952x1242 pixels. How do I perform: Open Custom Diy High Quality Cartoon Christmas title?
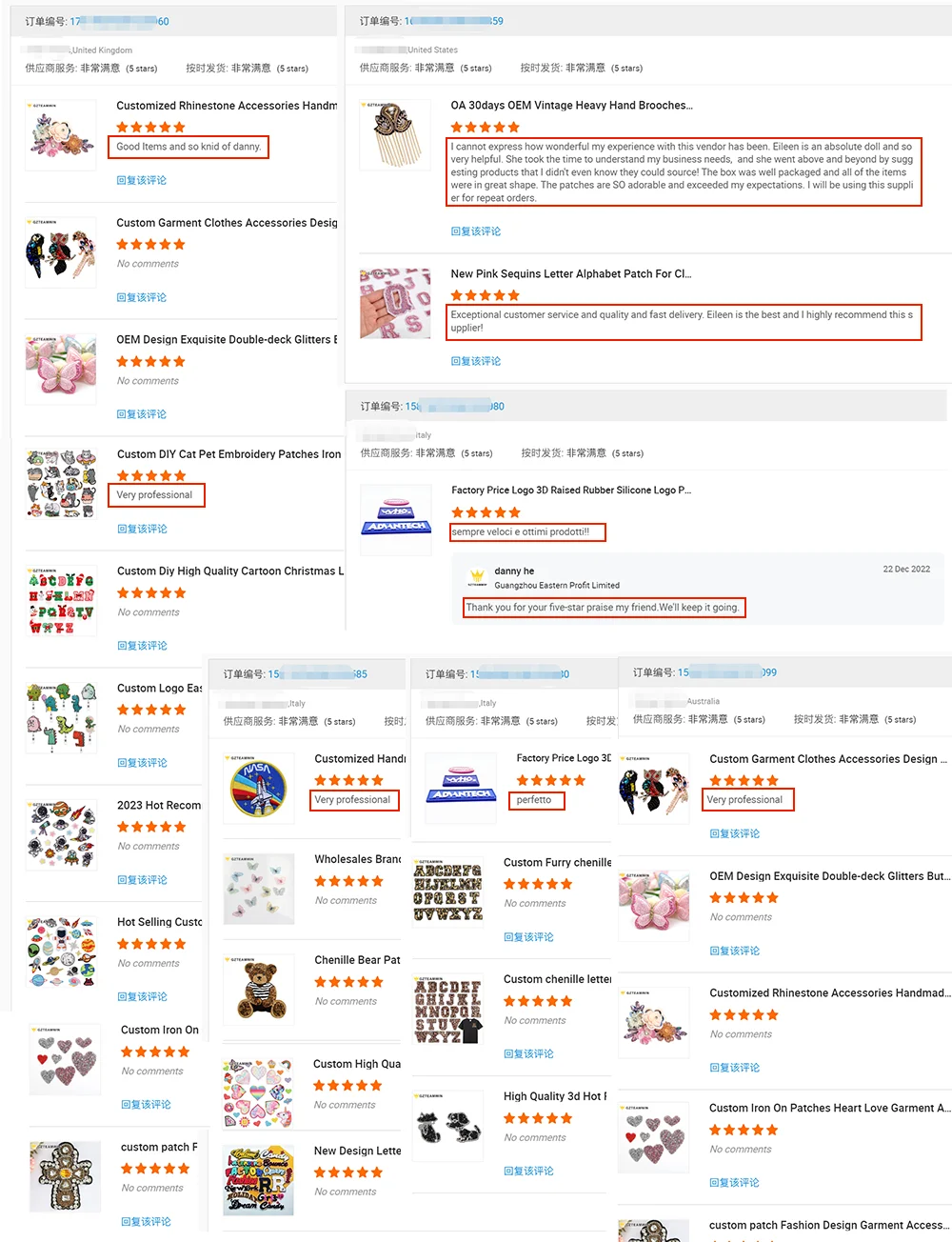230,571
